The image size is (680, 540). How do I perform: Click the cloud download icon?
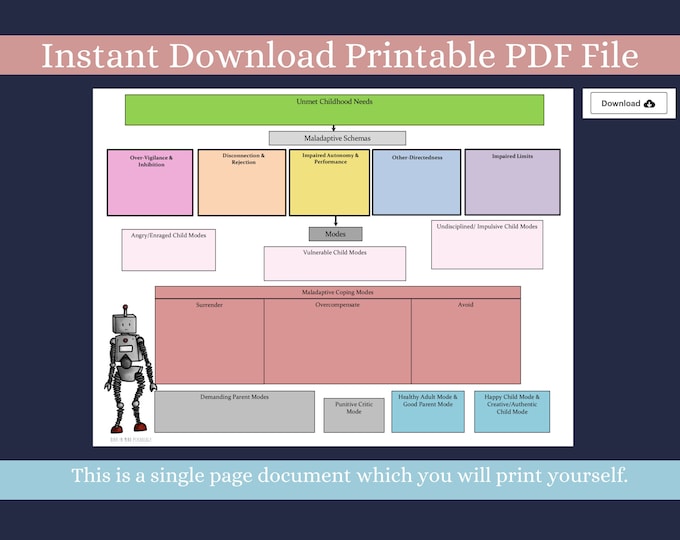(649, 104)
